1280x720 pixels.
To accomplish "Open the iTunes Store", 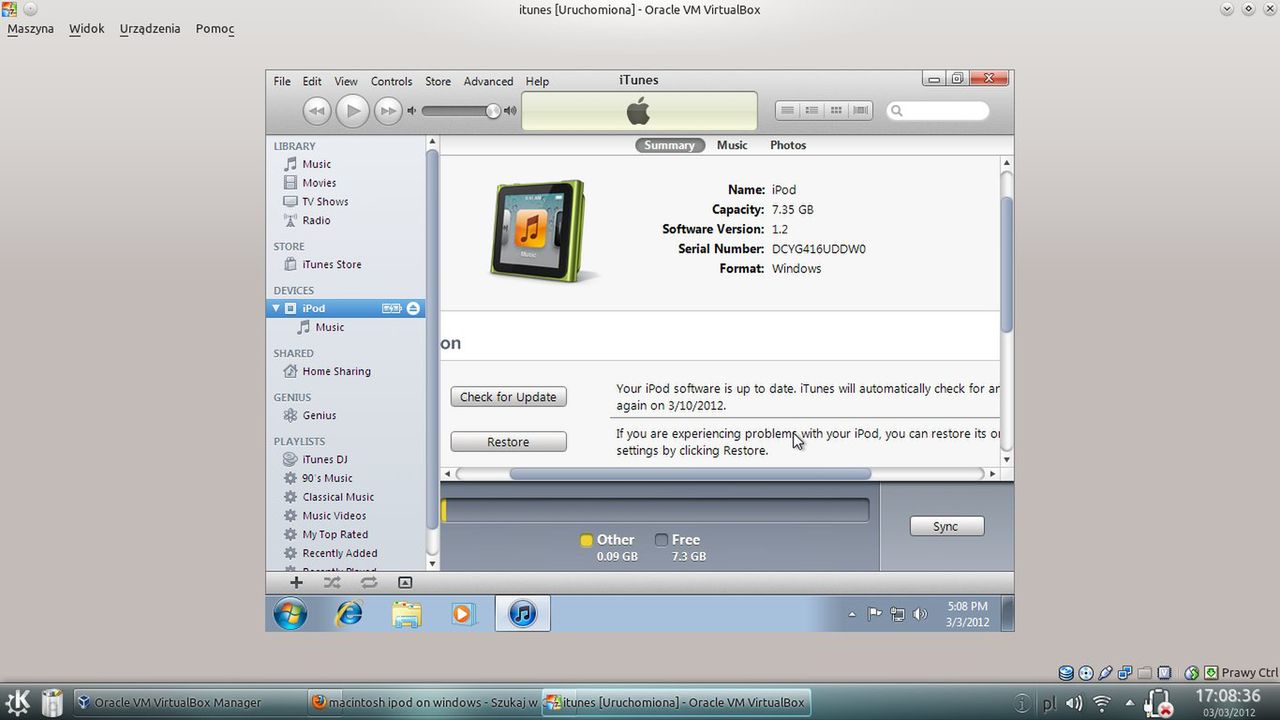I will (x=331, y=265).
